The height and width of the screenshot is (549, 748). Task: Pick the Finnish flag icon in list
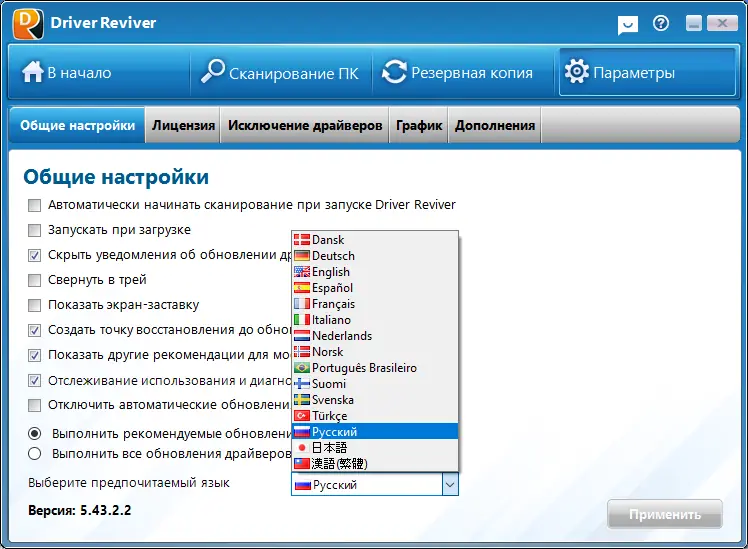click(x=301, y=383)
